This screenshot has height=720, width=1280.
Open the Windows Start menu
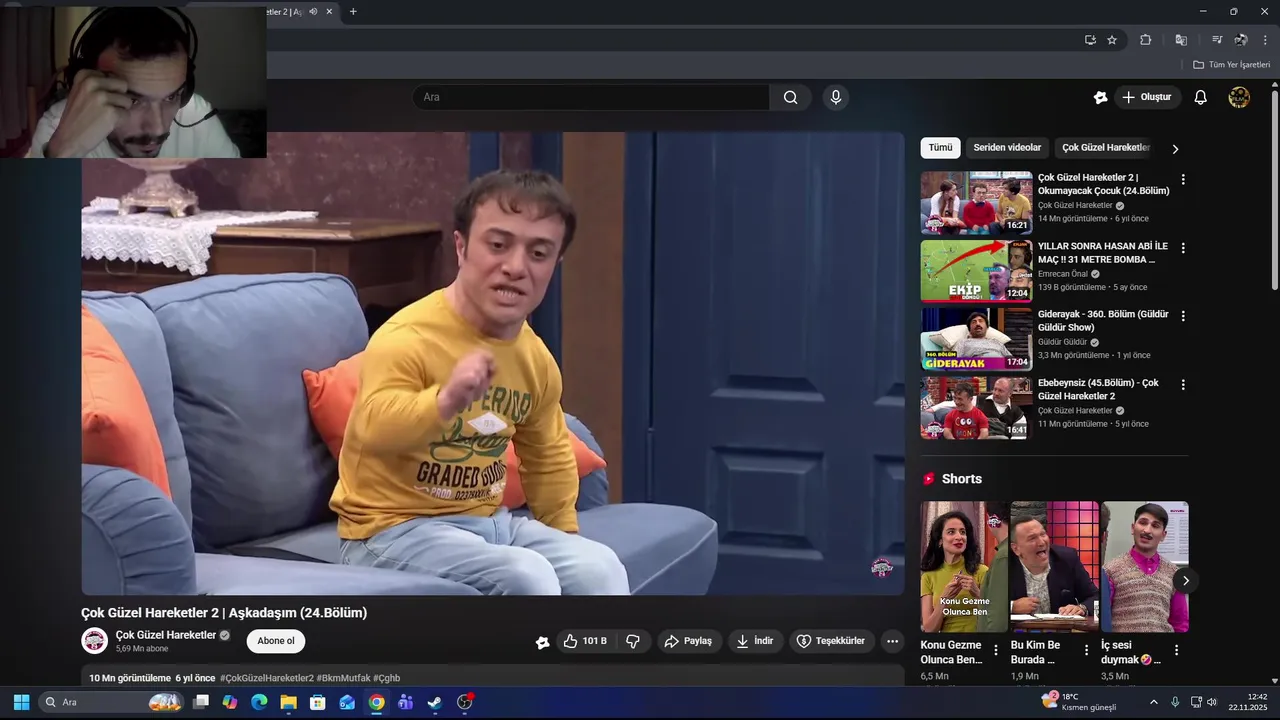point(21,702)
